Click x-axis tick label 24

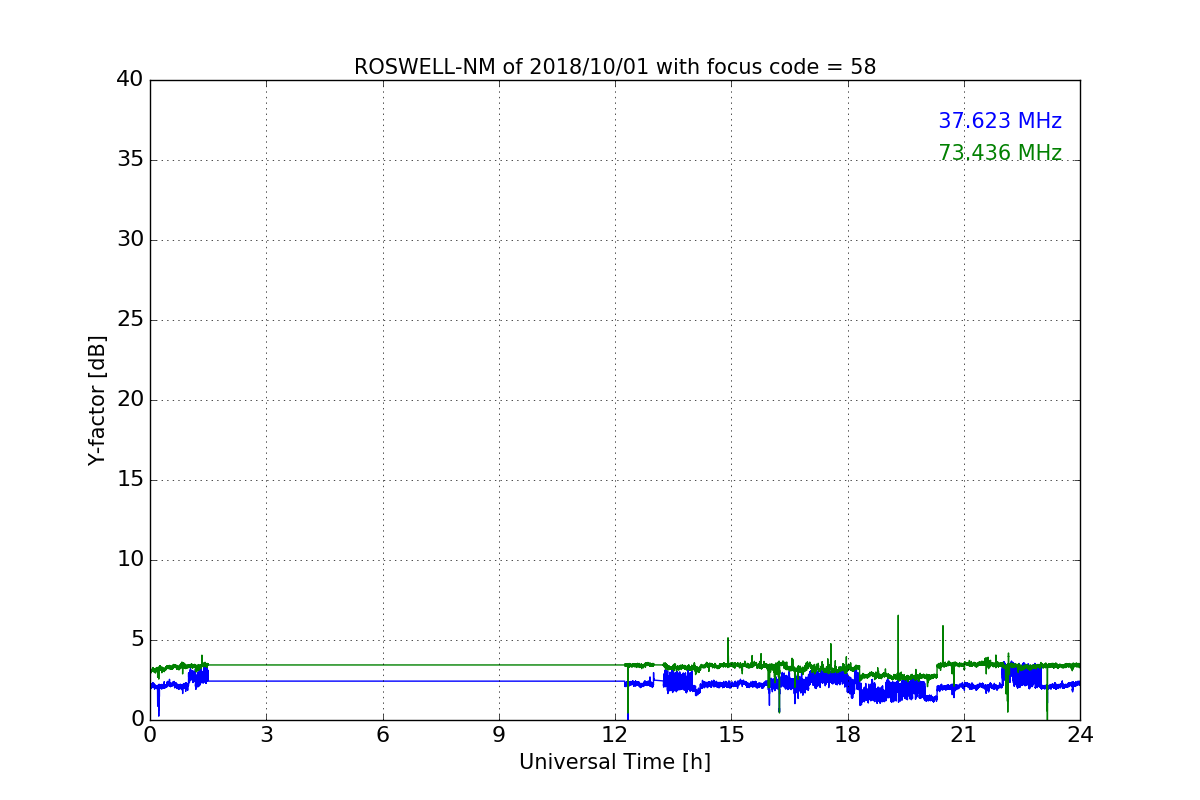1080,734
